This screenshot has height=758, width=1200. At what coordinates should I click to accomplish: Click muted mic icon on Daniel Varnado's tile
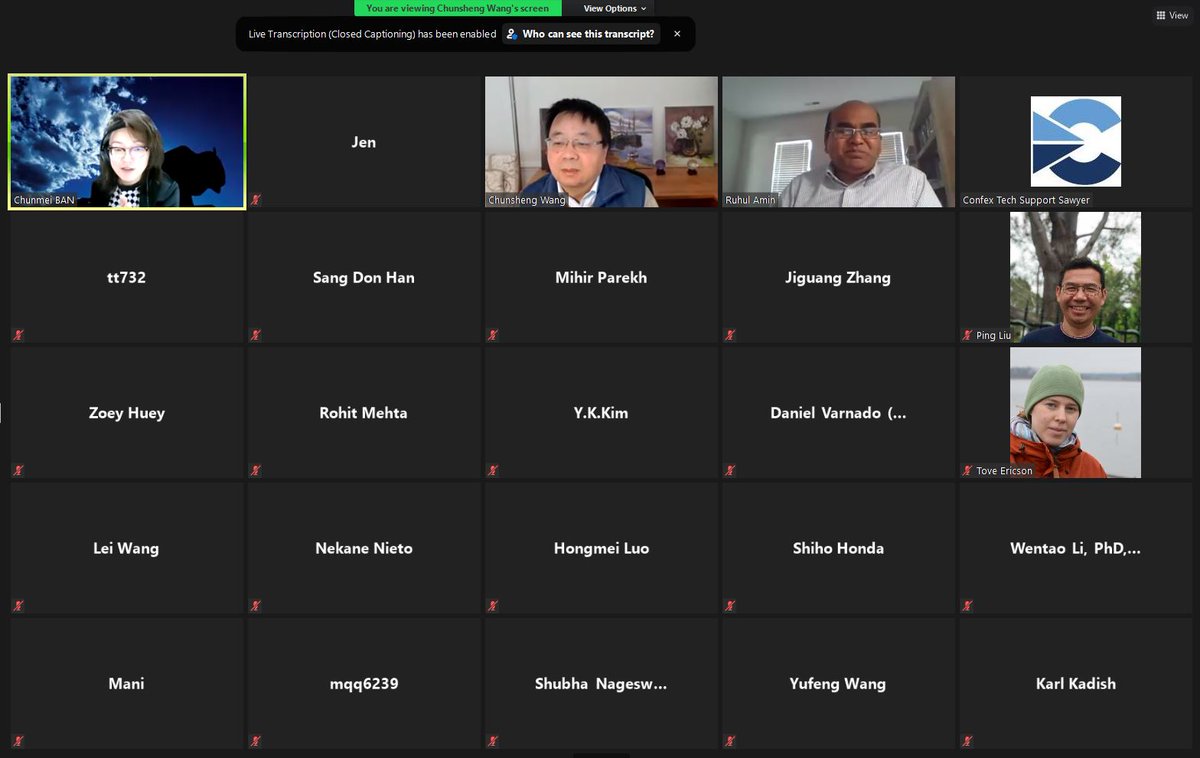[730, 470]
